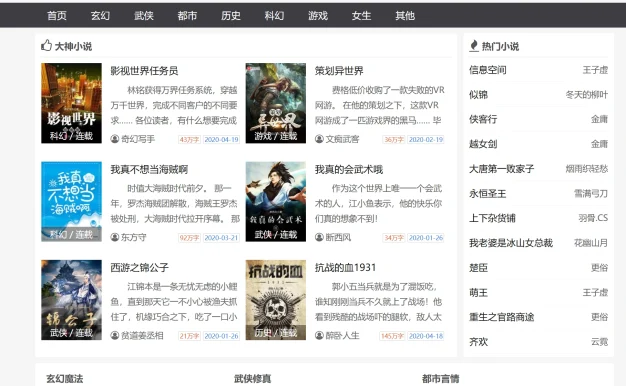The height and width of the screenshot is (386, 626).
Task: Open novel title 我真不想当海贼啊
Action: [x=149, y=169]
